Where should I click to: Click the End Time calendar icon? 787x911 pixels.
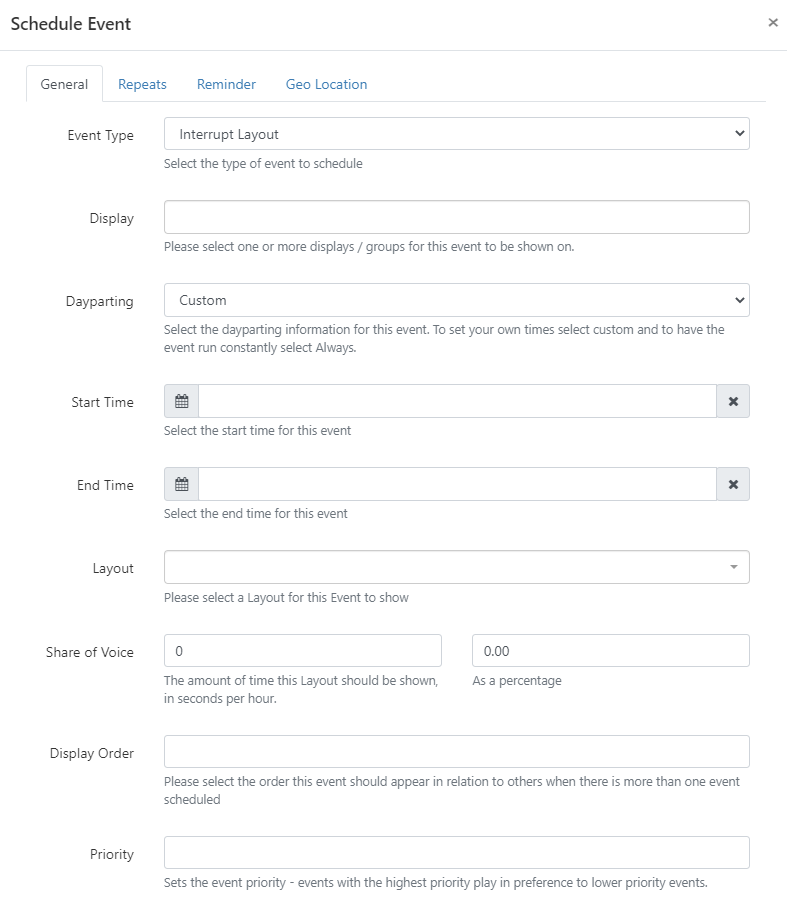(181, 484)
